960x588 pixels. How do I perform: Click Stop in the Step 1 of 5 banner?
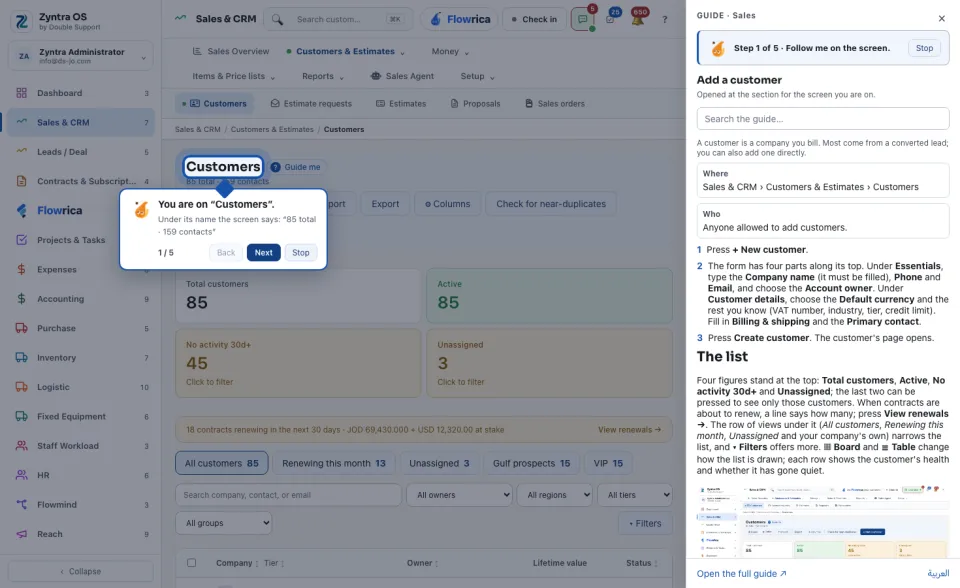924,48
